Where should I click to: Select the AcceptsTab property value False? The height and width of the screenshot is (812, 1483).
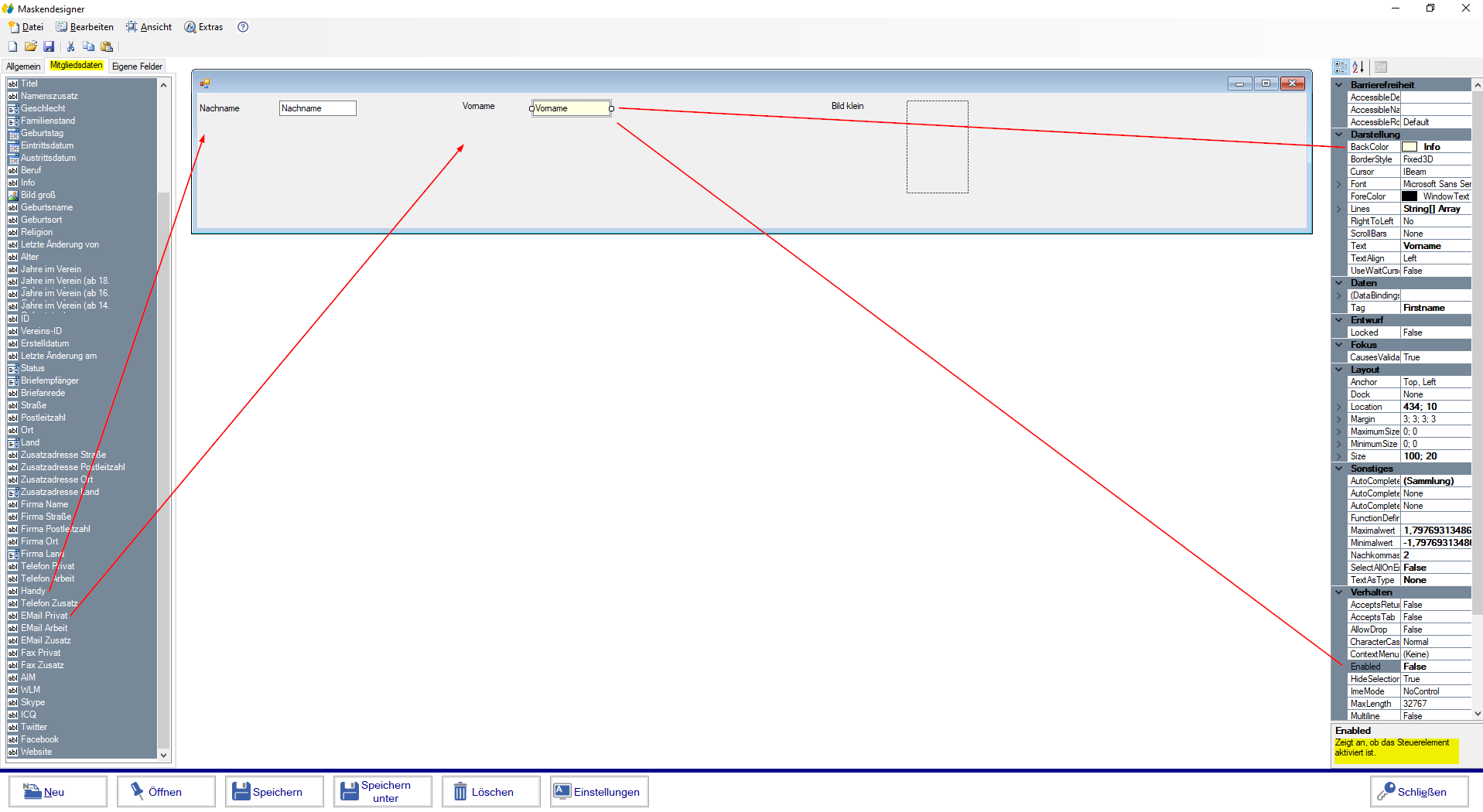click(x=1436, y=617)
